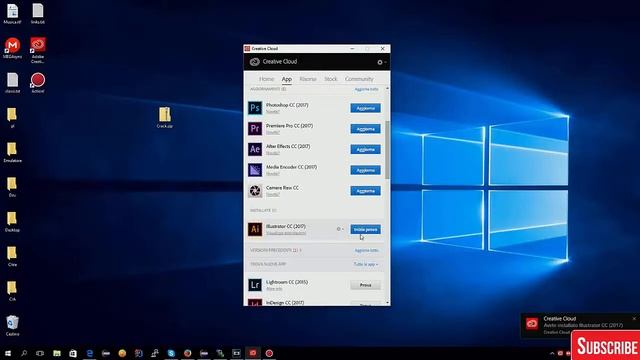Viewport: 640px width, 360px height.
Task: Select the Musica.rtf file on the desktop
Action: 12,13
